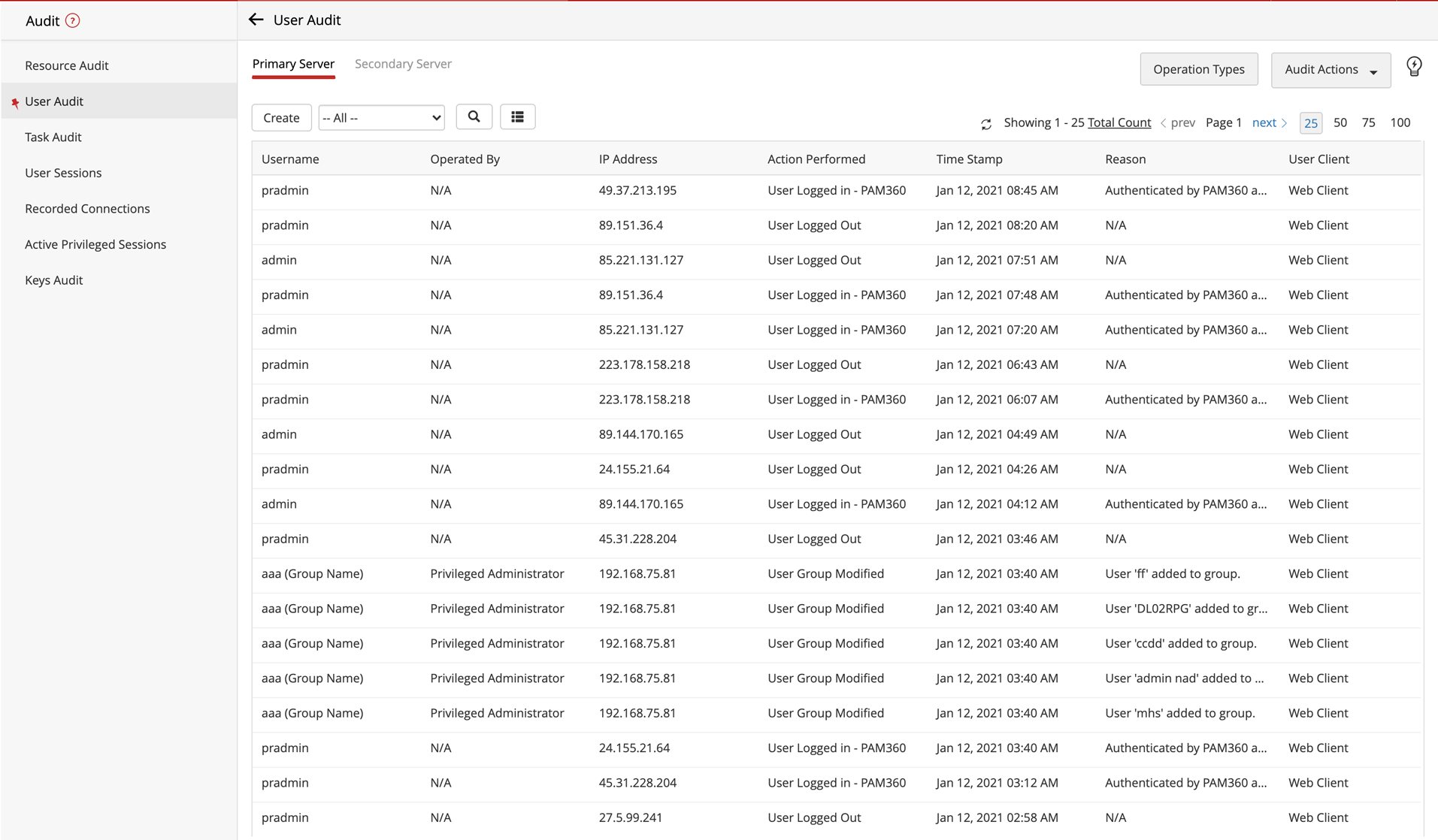The height and width of the screenshot is (840, 1438).
Task: Click the search magnifier icon
Action: pyautogui.click(x=474, y=117)
